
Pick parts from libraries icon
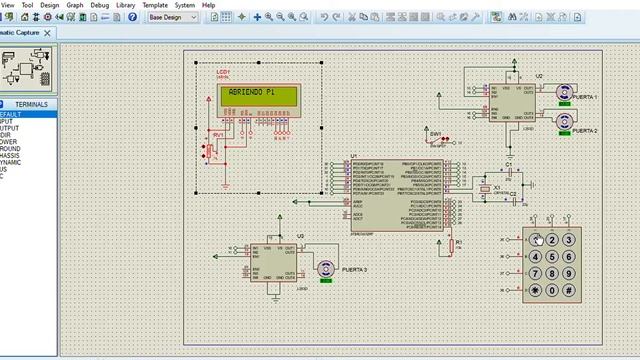[x=440, y=17]
